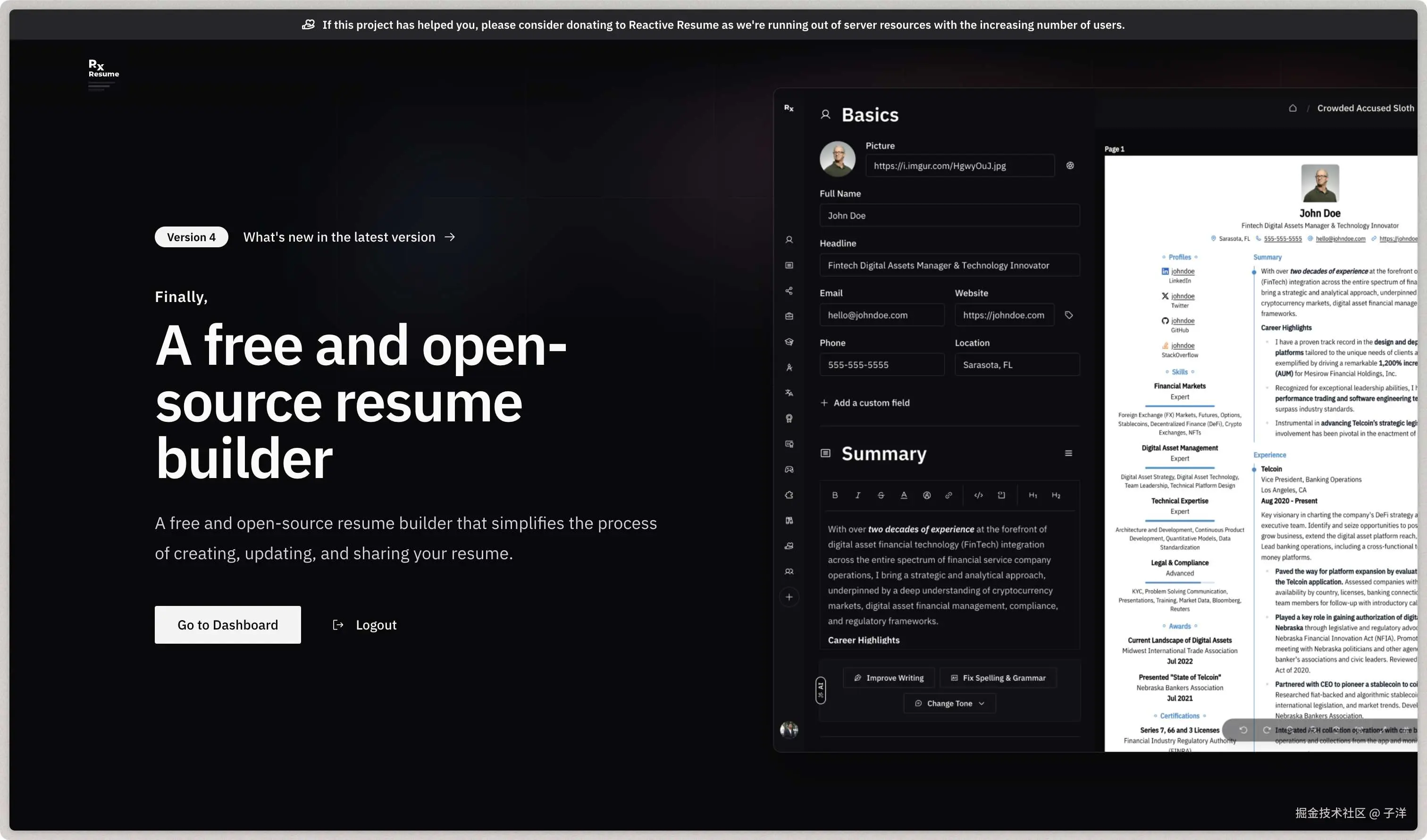Click tag icon next to Website
The height and width of the screenshot is (840, 1427).
pyautogui.click(x=1068, y=315)
